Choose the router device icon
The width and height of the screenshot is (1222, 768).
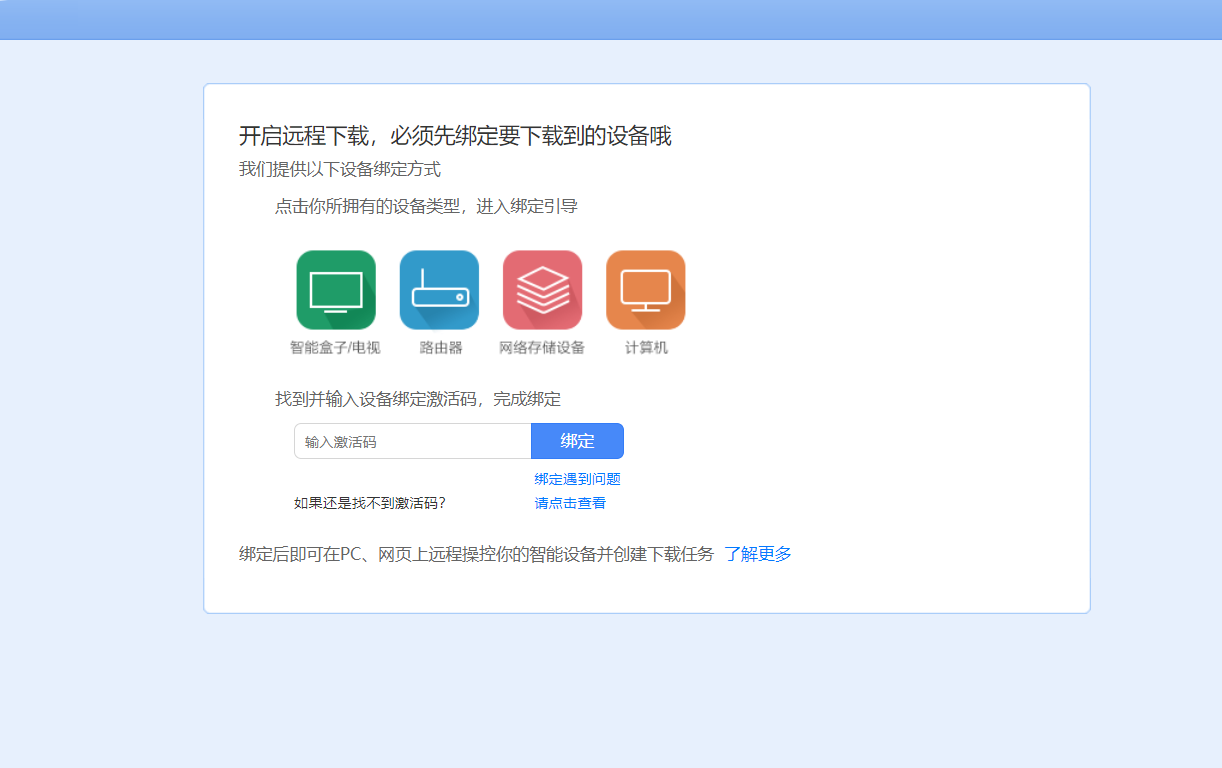(439, 290)
